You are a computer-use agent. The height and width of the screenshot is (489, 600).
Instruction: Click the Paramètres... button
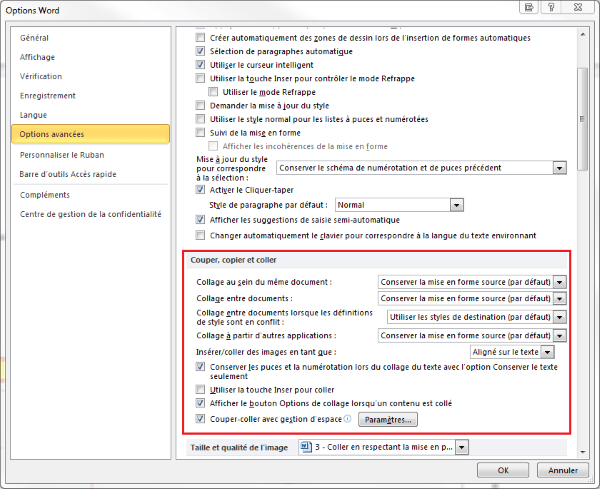388,419
